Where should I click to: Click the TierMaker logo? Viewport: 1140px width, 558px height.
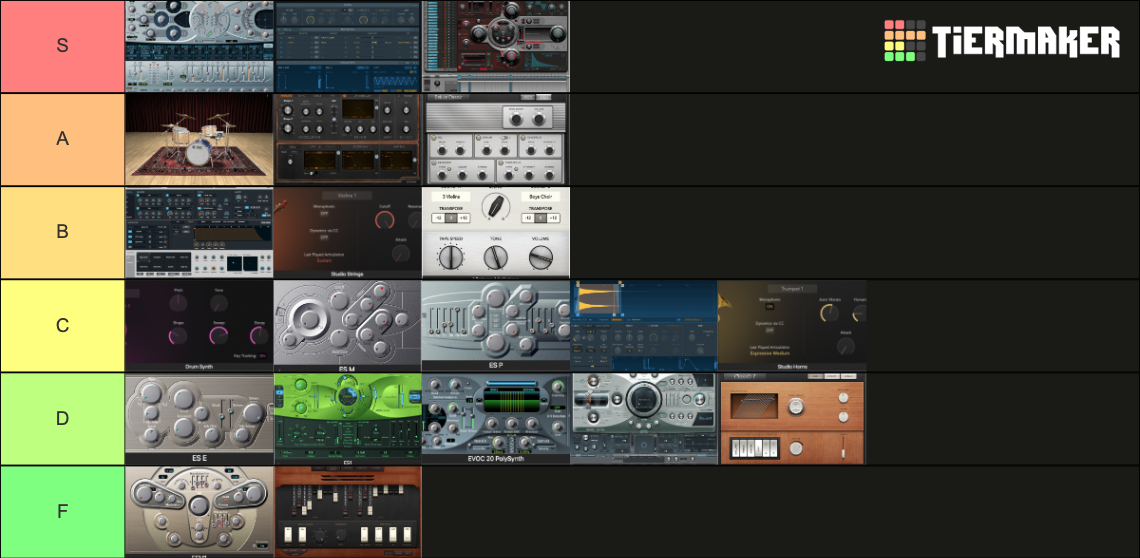pyautogui.click(x=1002, y=41)
